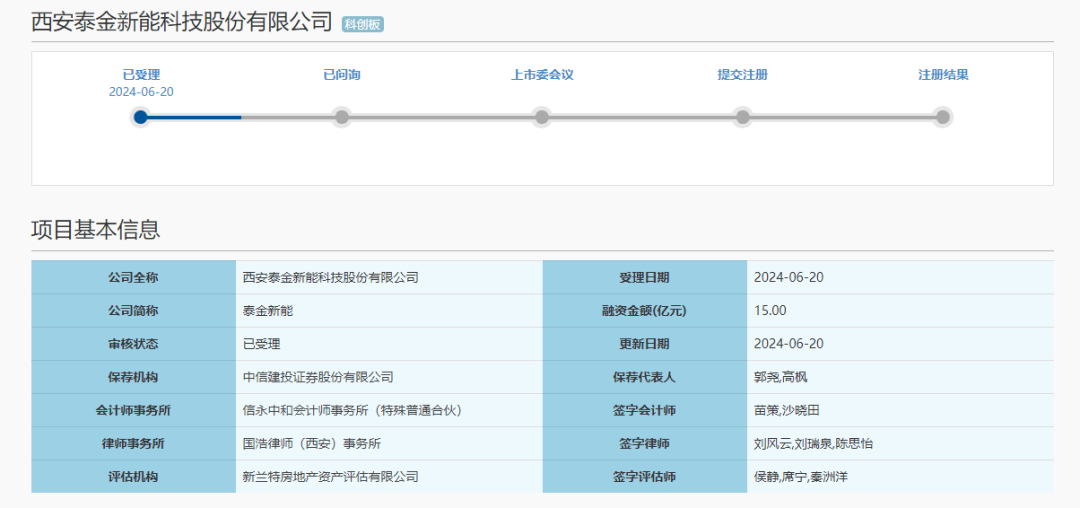Image resolution: width=1080 pixels, height=508 pixels.
Task: Select the 已问询 stage label
Action: coord(342,75)
